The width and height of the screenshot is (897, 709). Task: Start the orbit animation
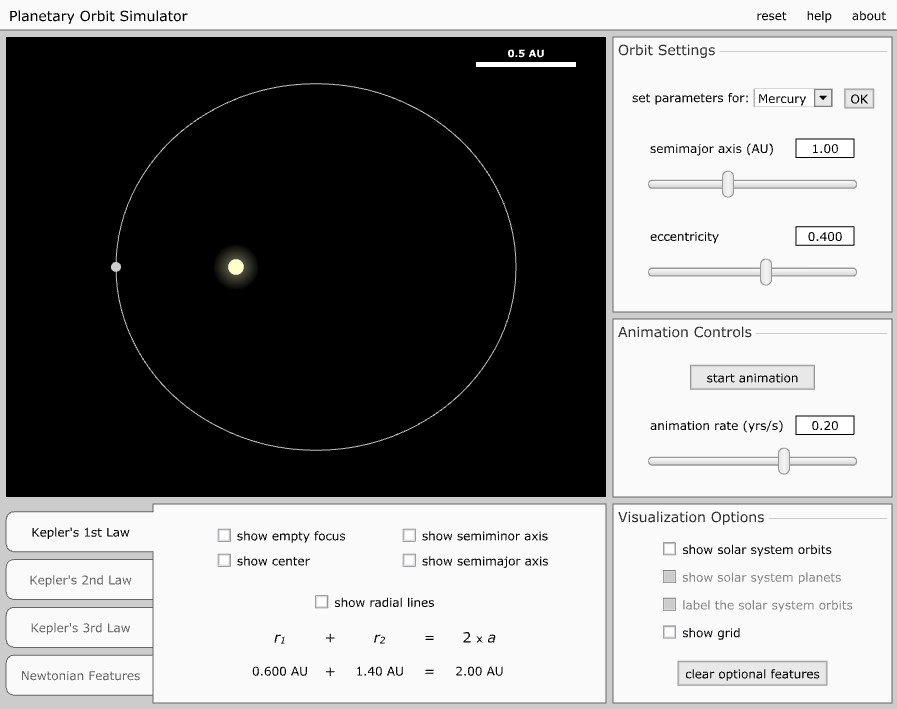(x=752, y=378)
